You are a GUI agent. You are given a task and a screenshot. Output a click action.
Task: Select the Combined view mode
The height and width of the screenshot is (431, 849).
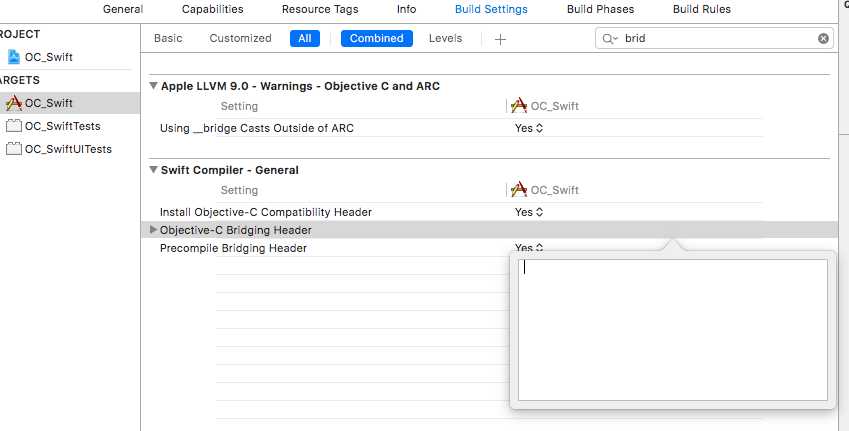coord(376,38)
